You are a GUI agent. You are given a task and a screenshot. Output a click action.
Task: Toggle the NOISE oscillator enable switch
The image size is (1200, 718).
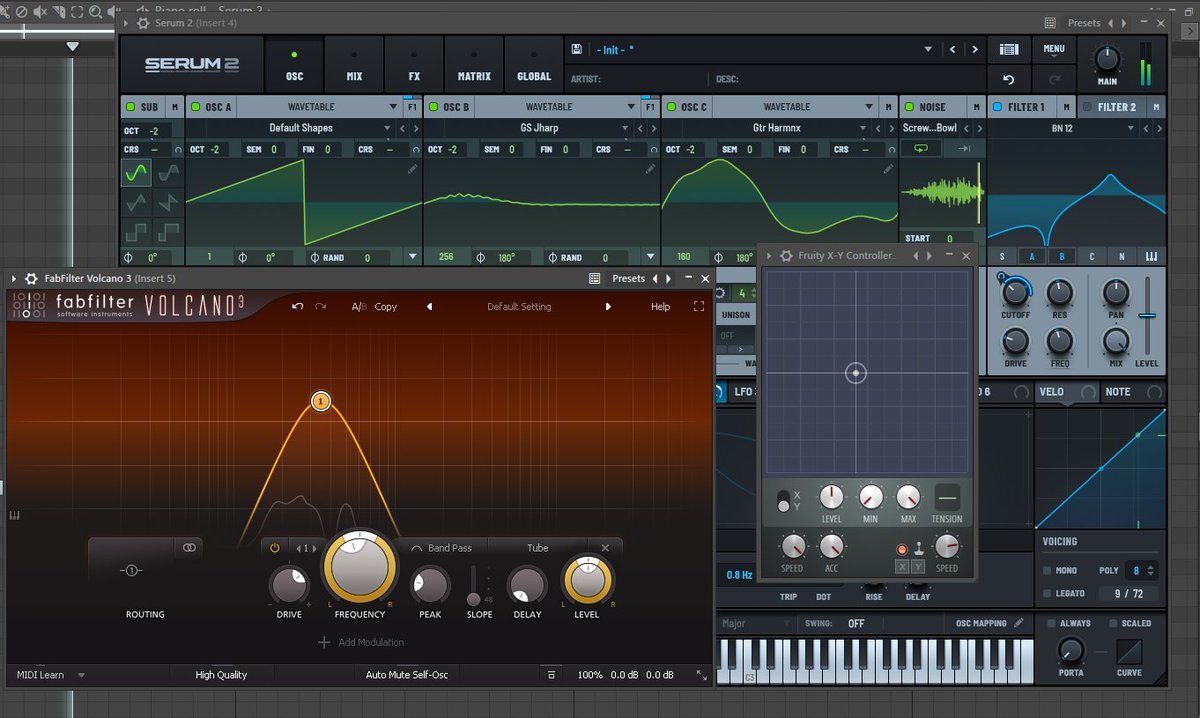coord(909,107)
